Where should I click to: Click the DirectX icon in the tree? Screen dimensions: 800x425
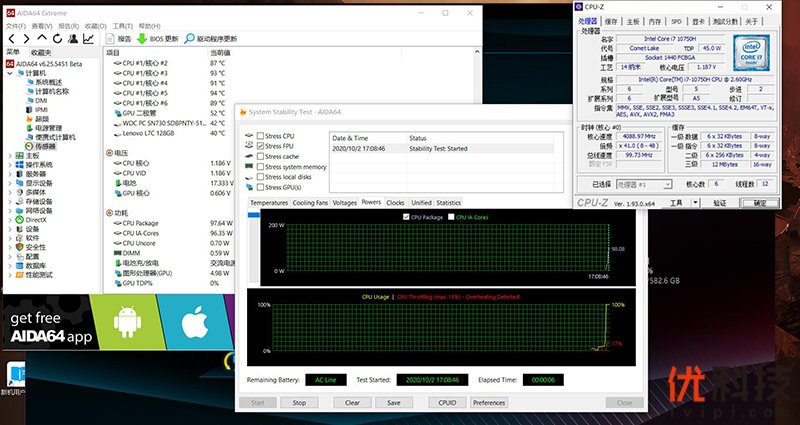[19, 220]
